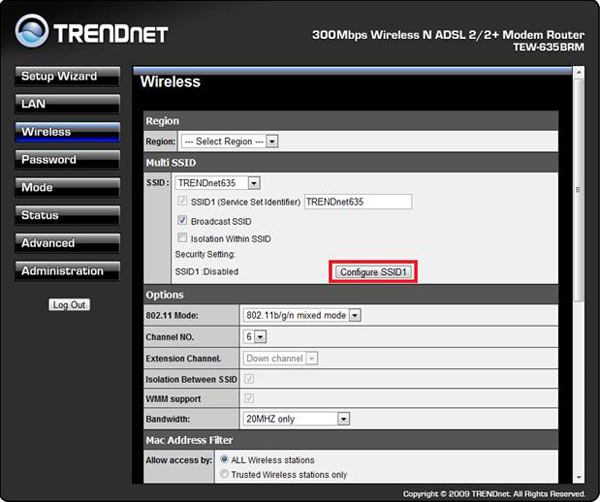
Task: Click the Configure SSID1 button
Action: click(x=373, y=272)
